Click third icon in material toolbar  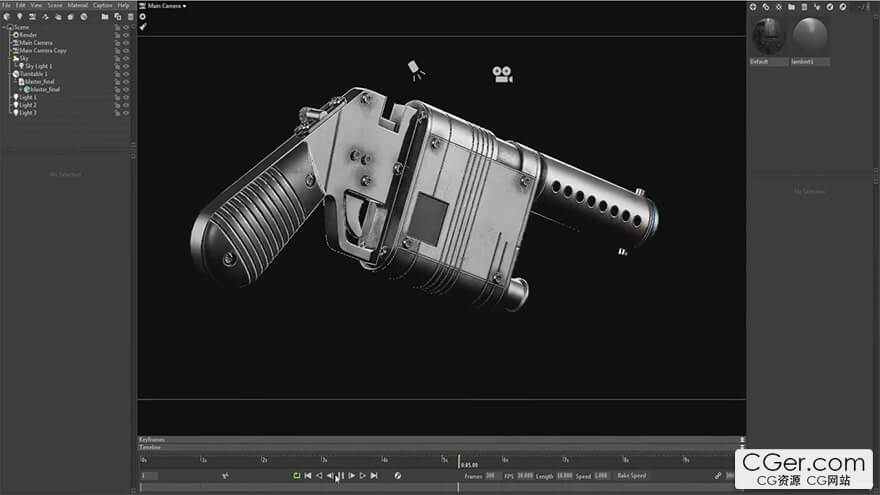pos(778,7)
